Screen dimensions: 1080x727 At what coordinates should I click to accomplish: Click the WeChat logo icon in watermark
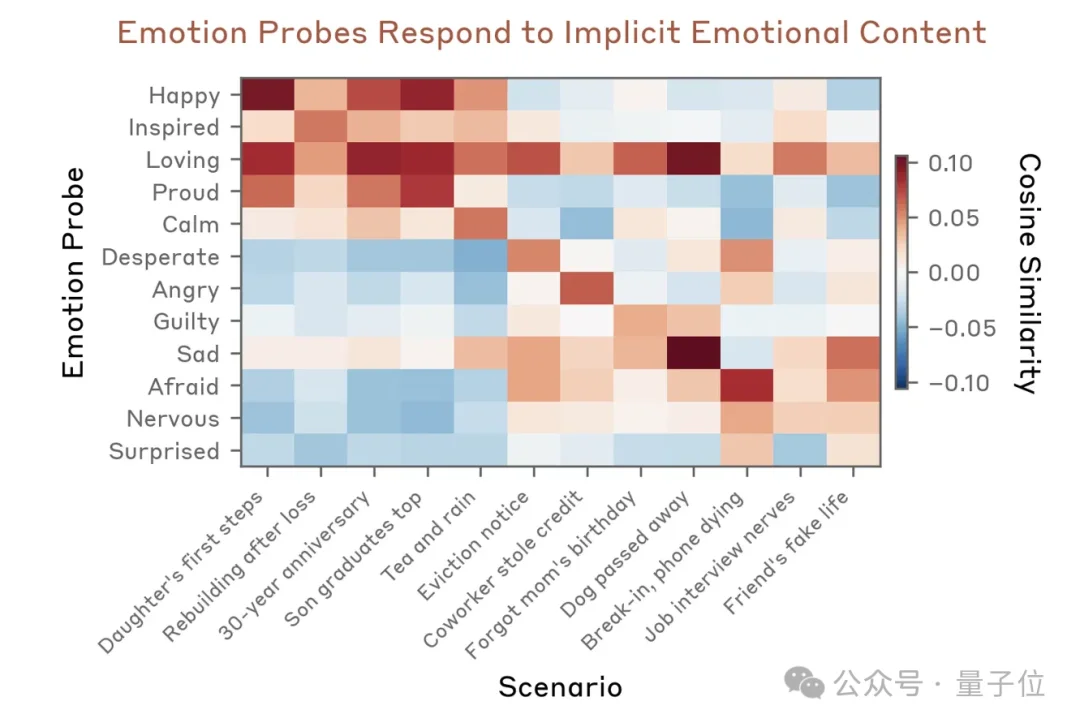[804, 683]
